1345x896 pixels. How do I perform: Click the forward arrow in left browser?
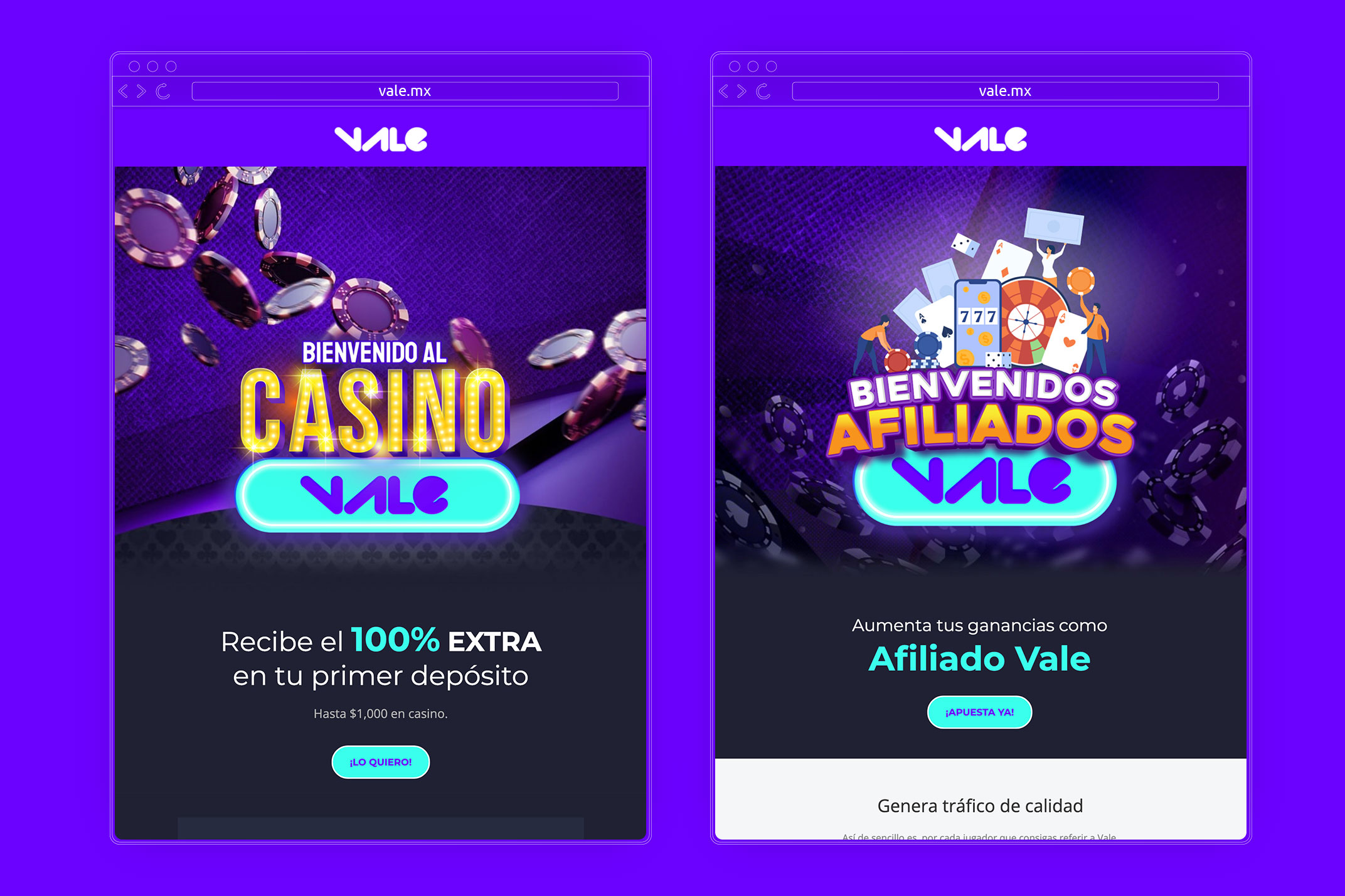point(141,92)
